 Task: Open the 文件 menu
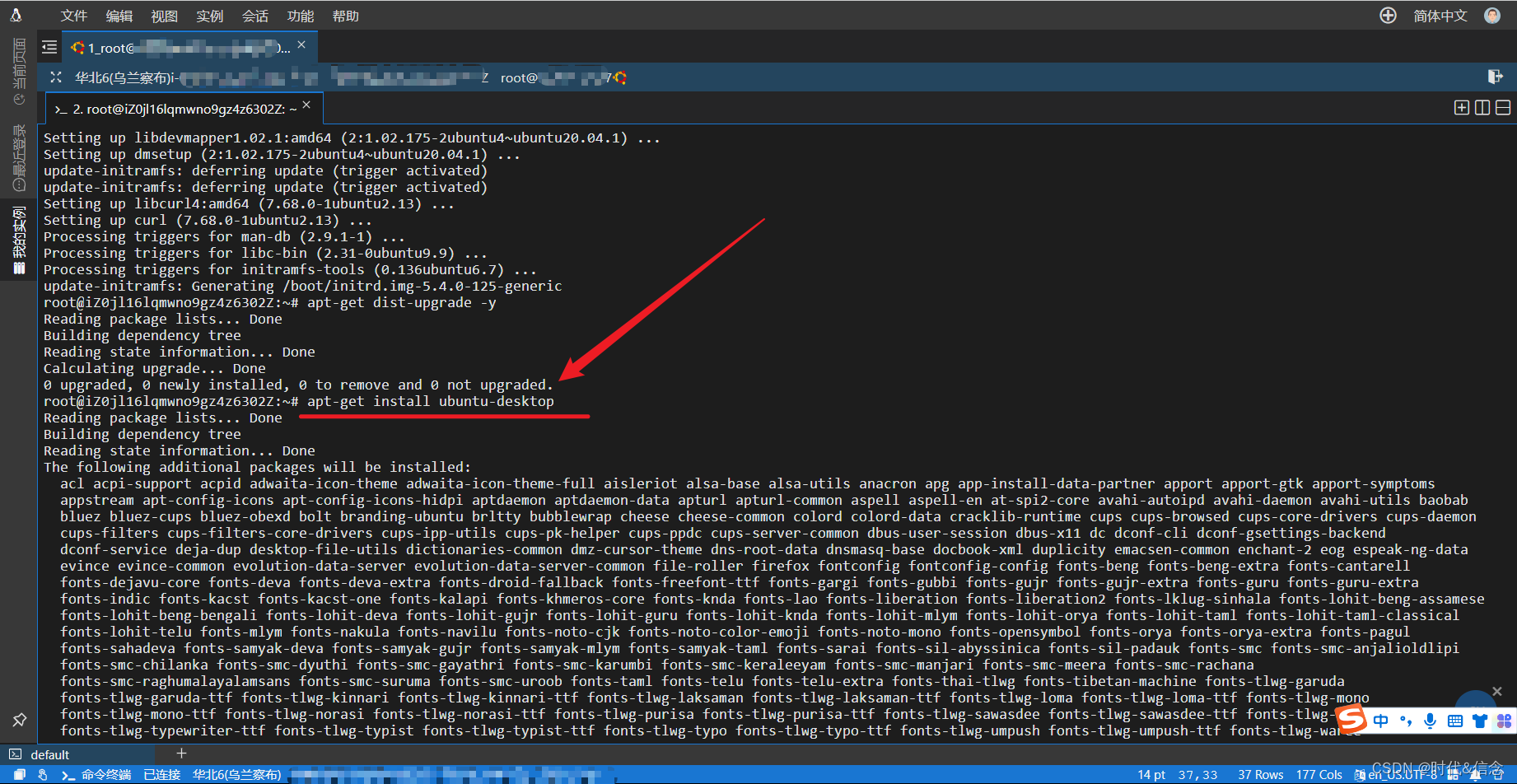(x=73, y=16)
